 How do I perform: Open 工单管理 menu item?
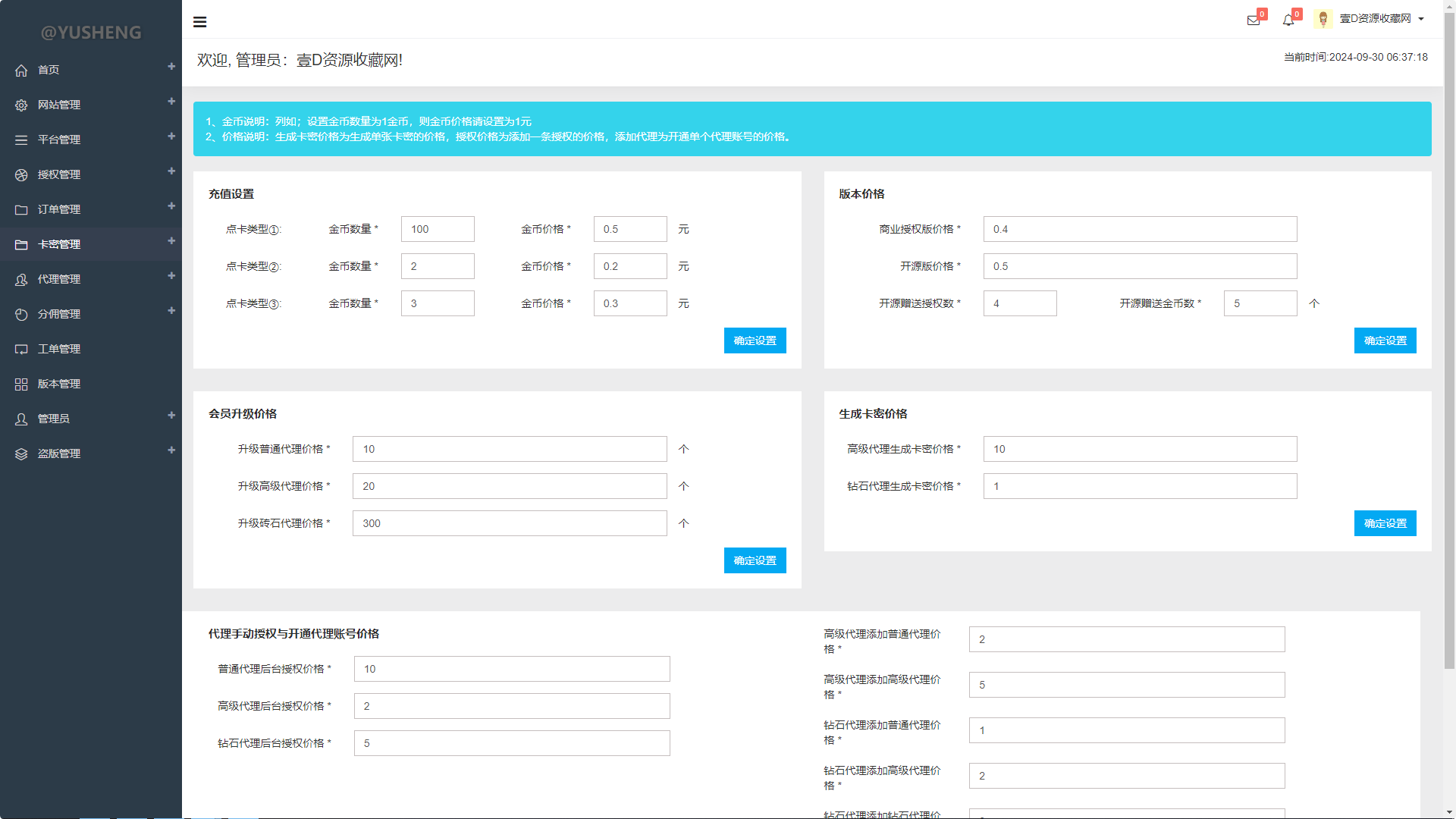coord(59,349)
